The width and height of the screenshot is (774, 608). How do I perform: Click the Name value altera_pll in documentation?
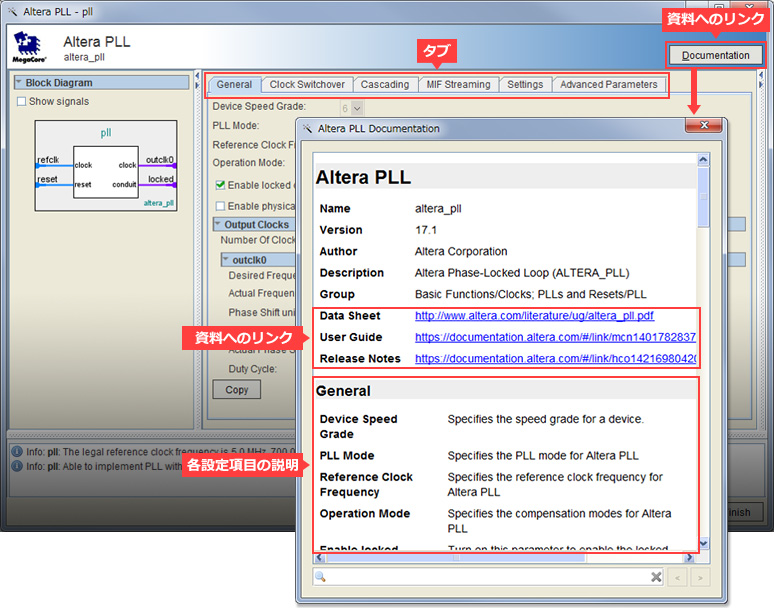click(x=438, y=209)
